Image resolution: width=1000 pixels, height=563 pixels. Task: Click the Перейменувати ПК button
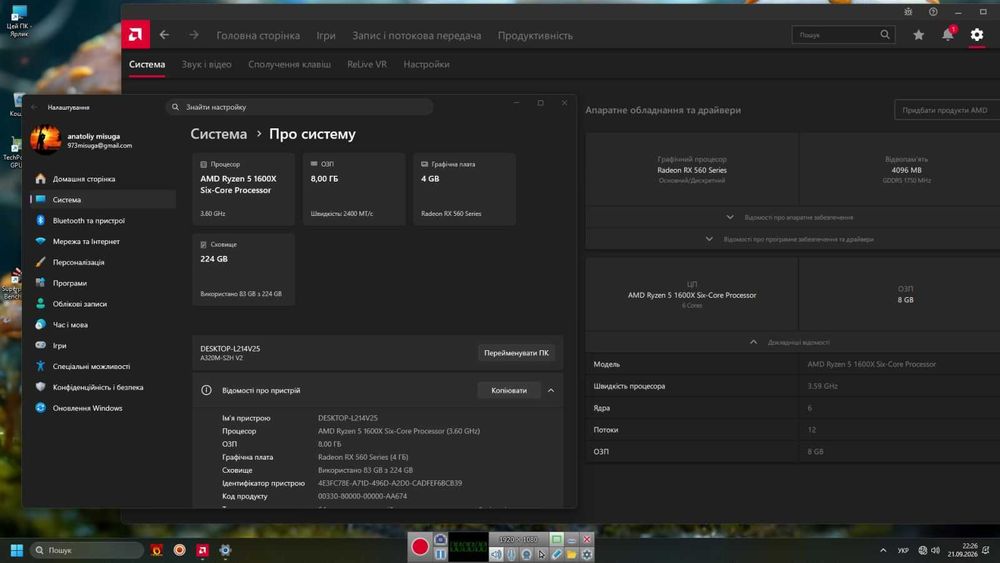[516, 353]
